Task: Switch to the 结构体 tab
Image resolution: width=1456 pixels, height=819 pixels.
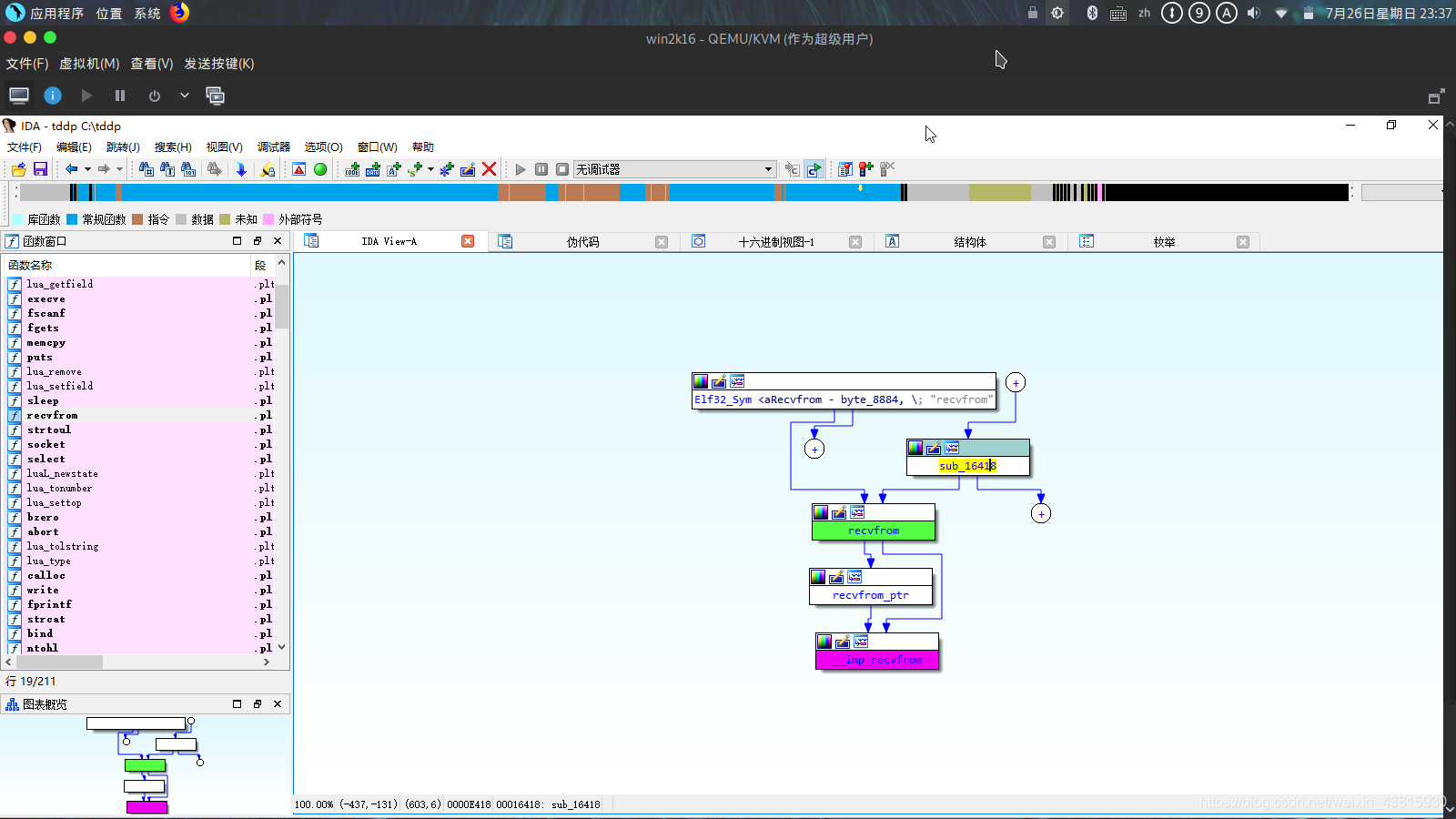Action: [970, 242]
